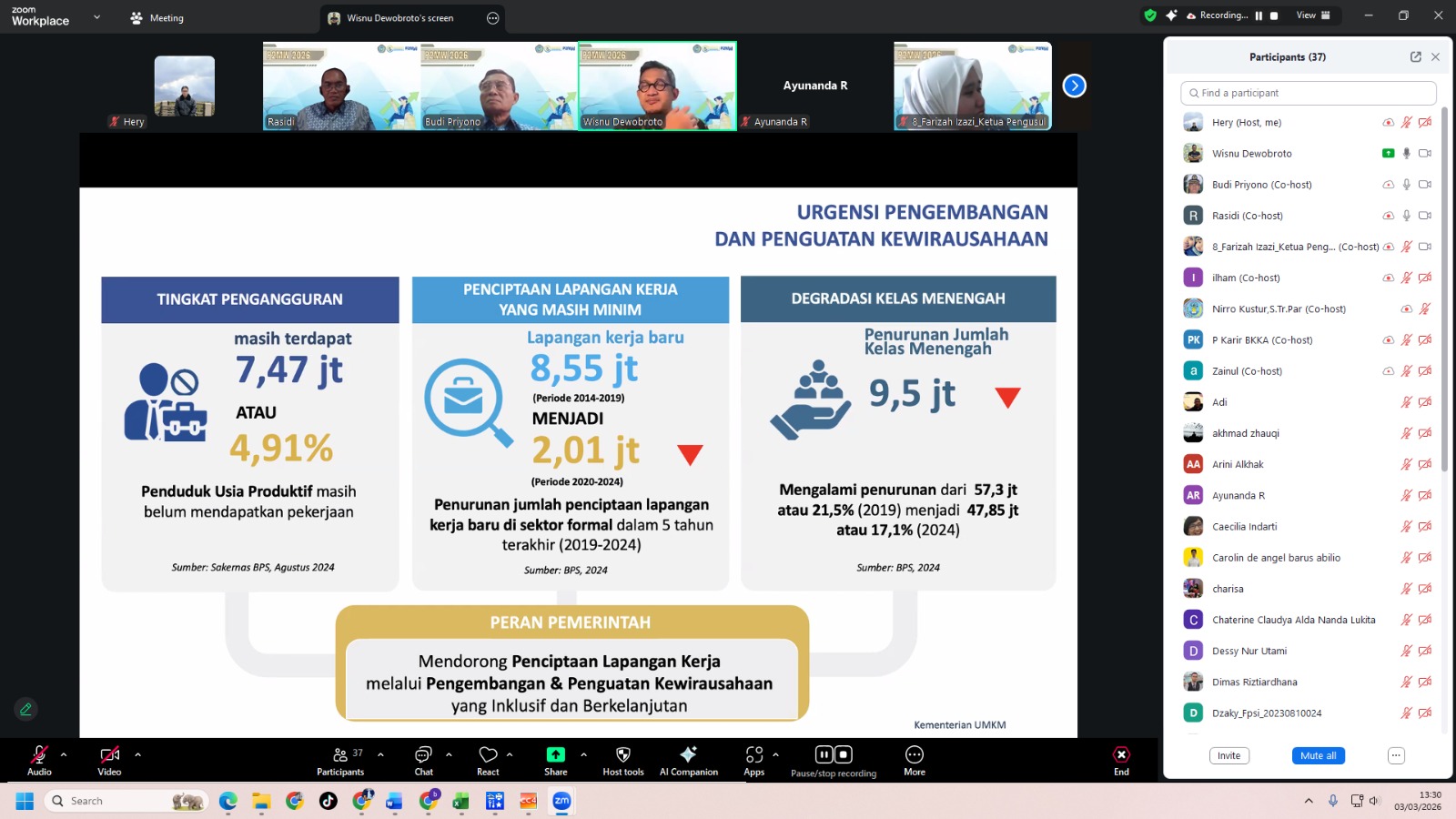
Task: Open the View dropdown menu
Action: (1313, 15)
